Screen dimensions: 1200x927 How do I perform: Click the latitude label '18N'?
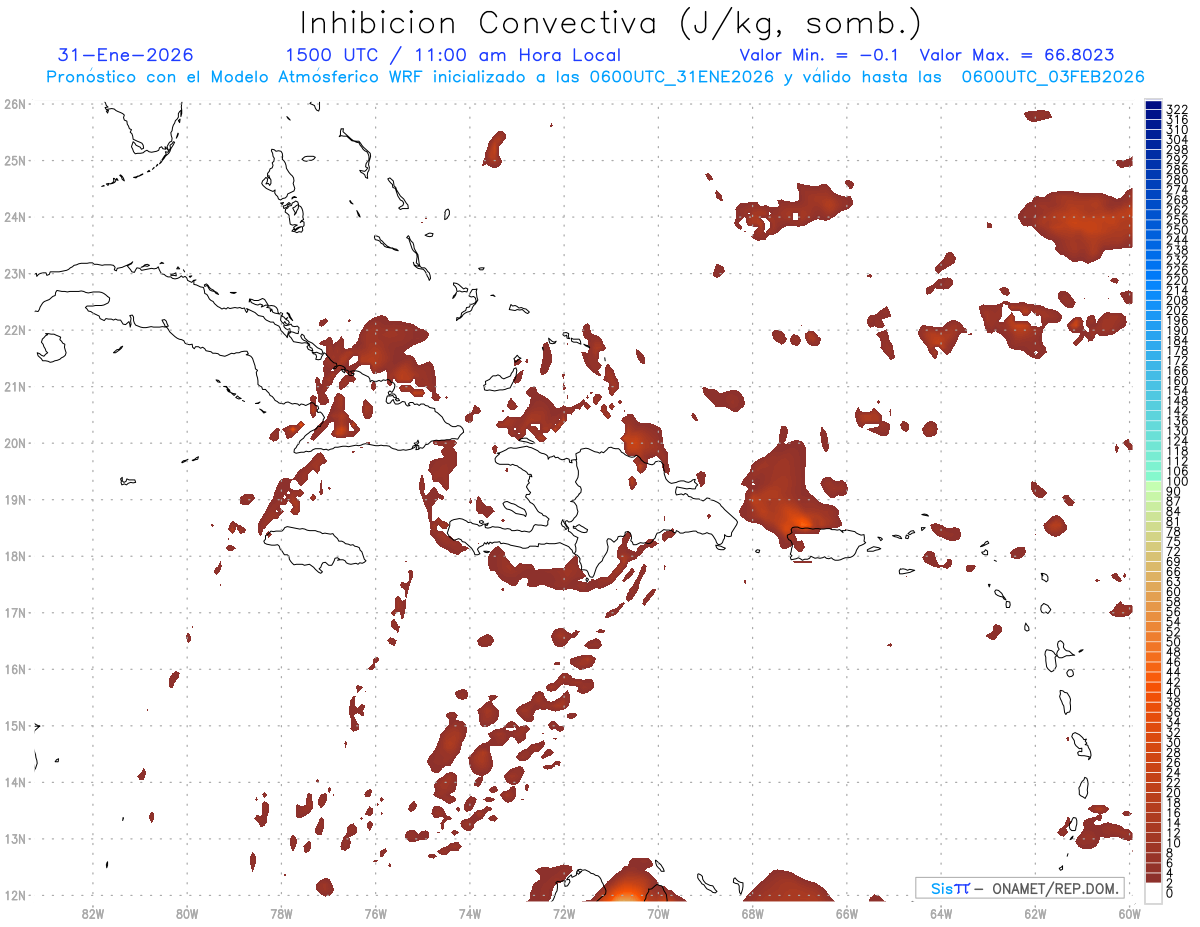point(14,556)
